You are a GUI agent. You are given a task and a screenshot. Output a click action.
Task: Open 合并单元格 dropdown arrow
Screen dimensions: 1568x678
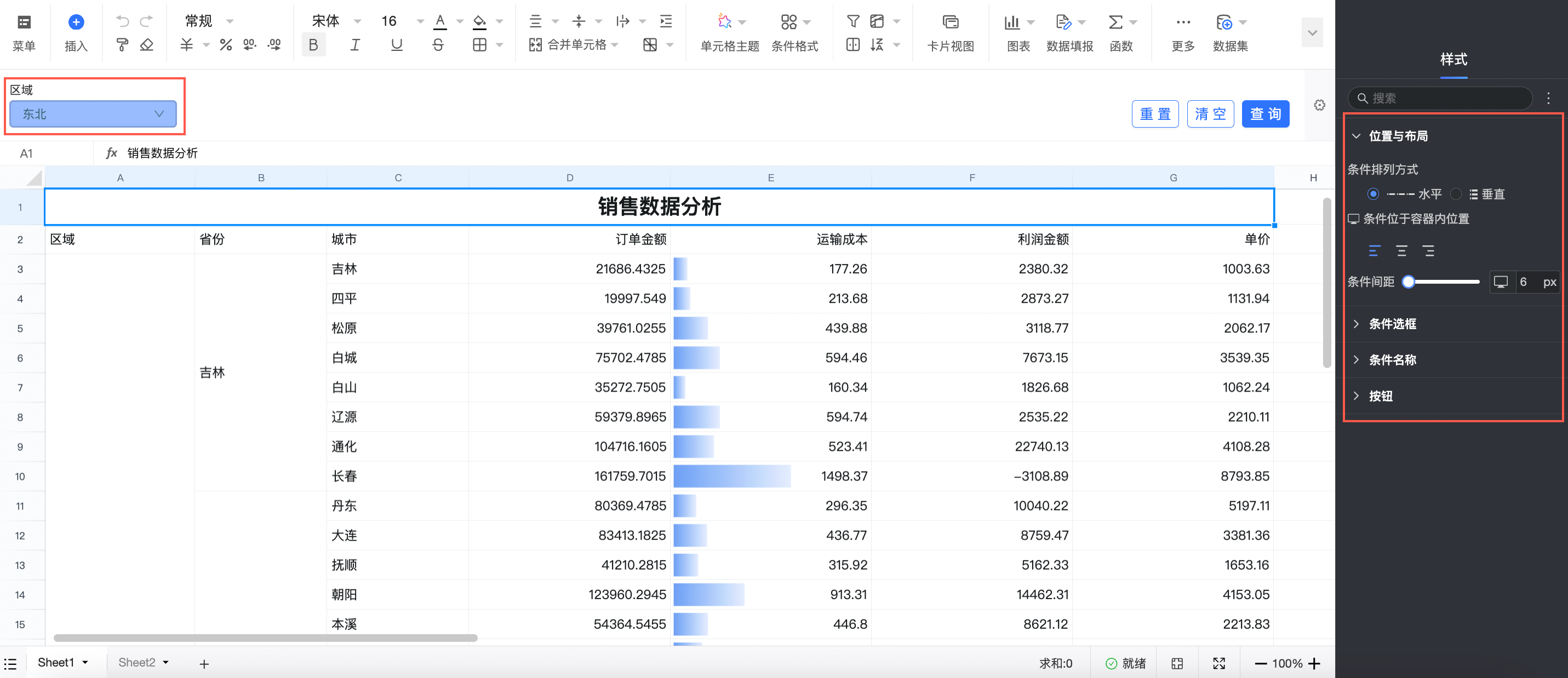(x=615, y=45)
